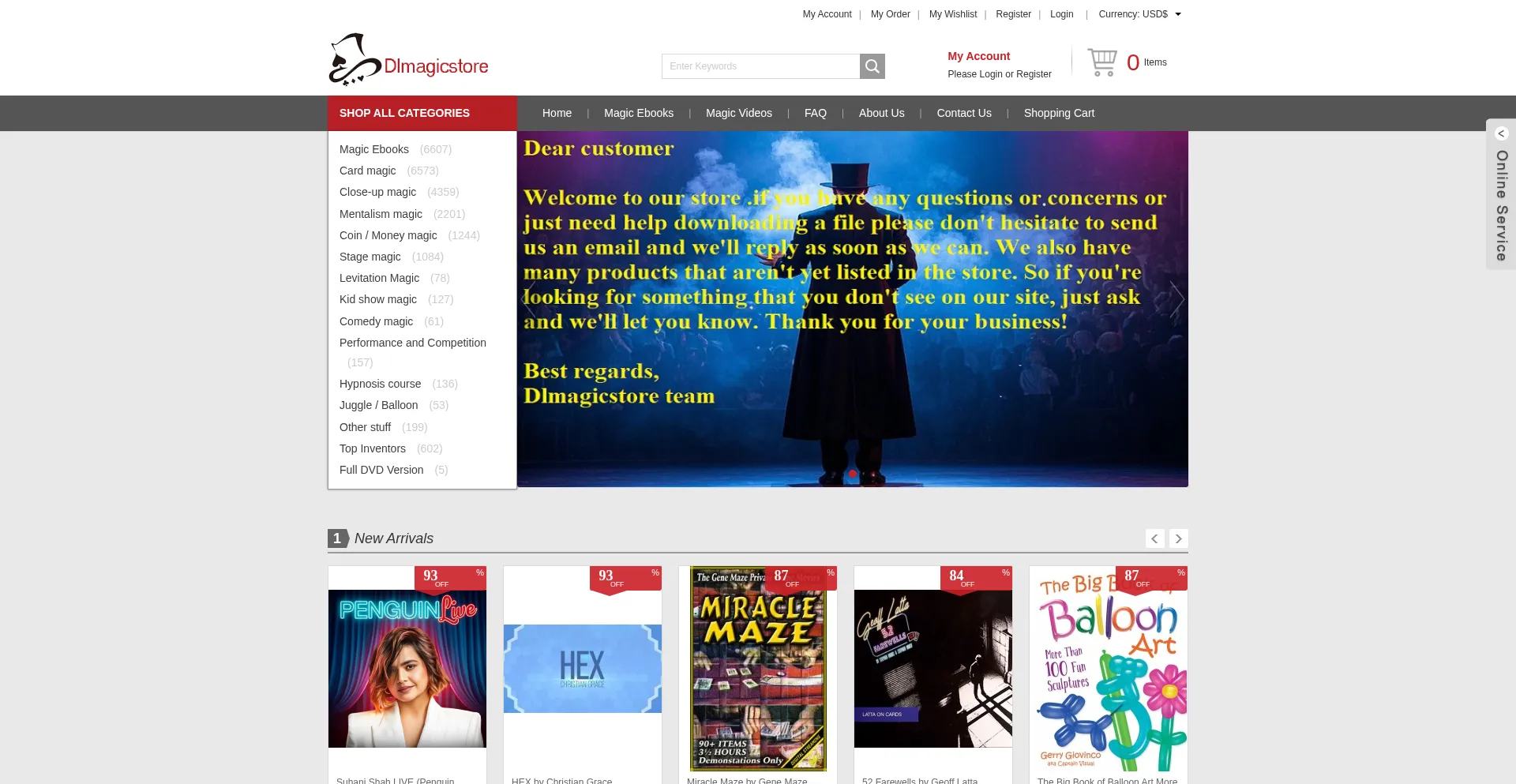Click the Register link at top
Viewport: 1516px width, 784px height.
[1013, 14]
